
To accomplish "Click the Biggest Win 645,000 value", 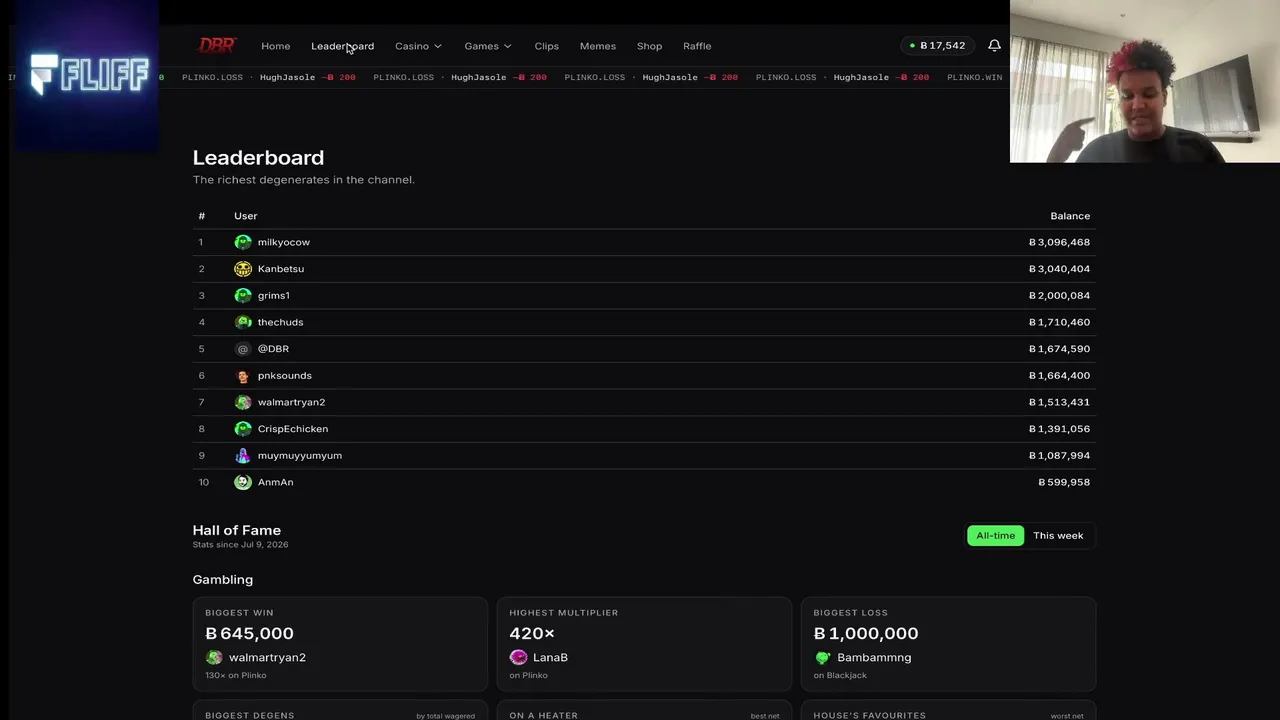I will pos(249,633).
